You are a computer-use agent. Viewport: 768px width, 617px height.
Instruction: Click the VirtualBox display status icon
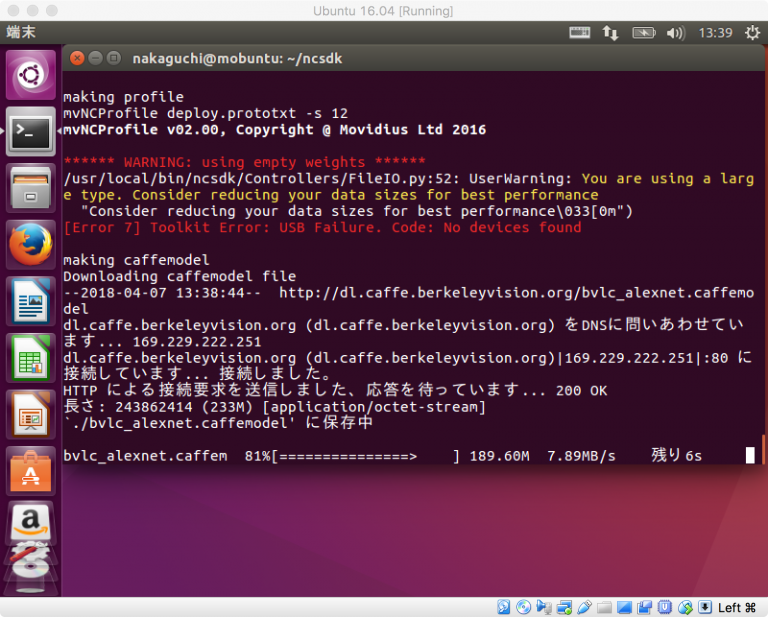tap(624, 607)
